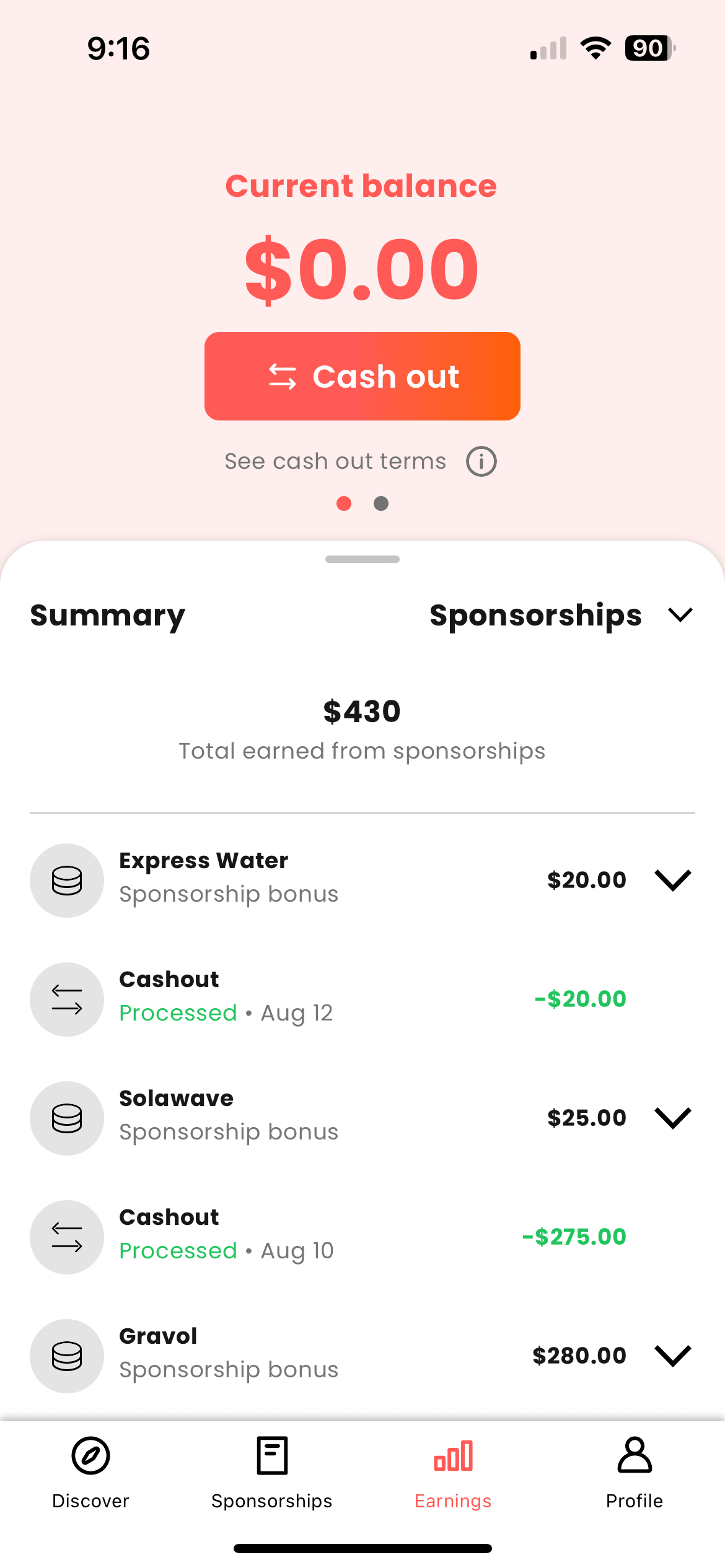Tap the Aug 12 cashout transfer icon

point(67,1000)
